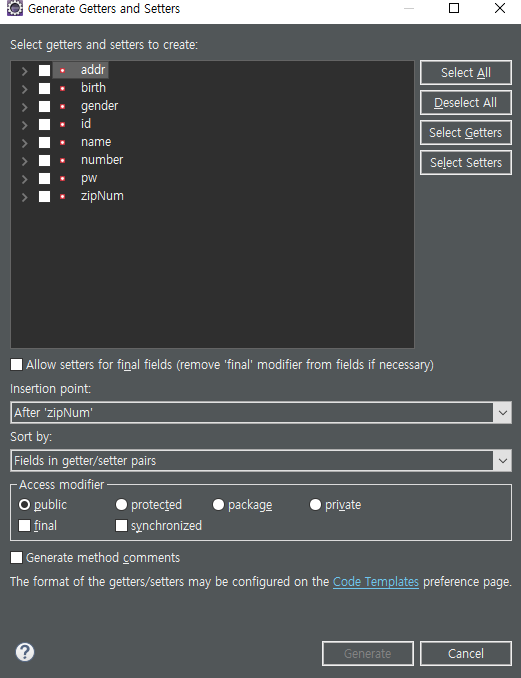This screenshot has height=678, width=521.
Task: Select the gender field label
Action: 99,106
